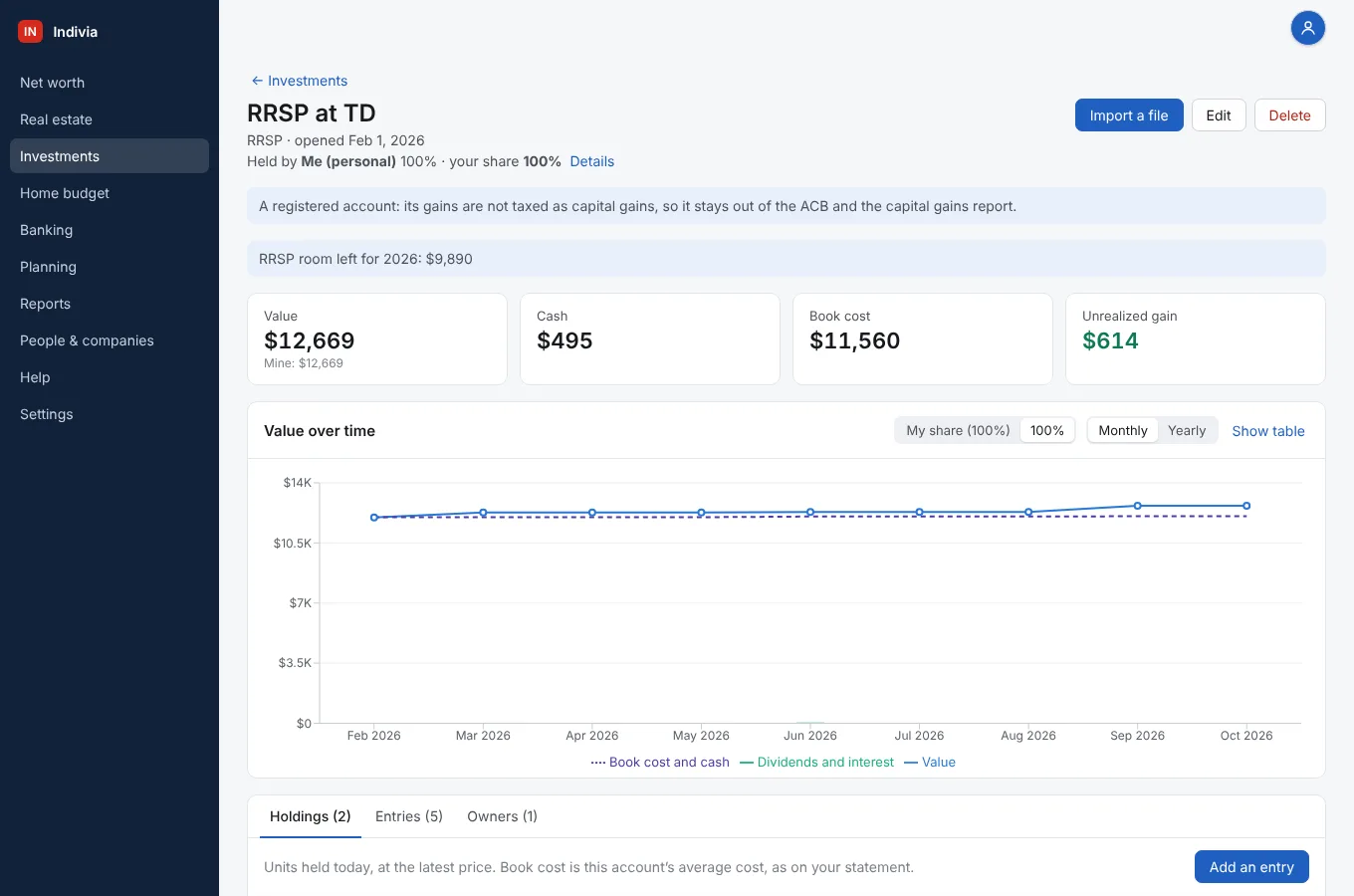Open the user profile avatar icon
Viewport: 1354px width, 896px height.
pos(1308,28)
